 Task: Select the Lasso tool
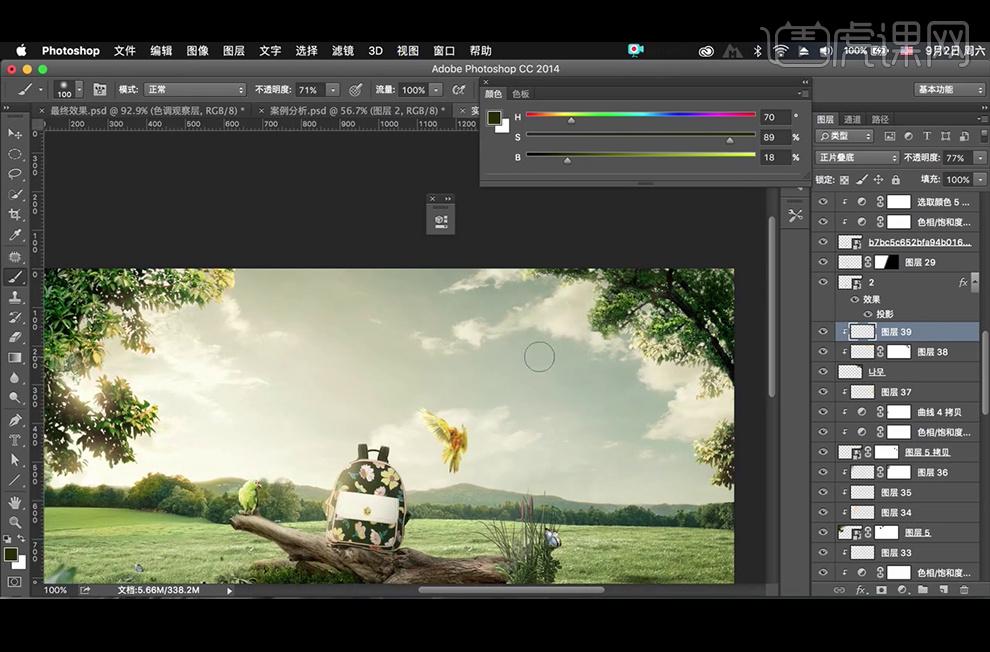click(x=15, y=174)
